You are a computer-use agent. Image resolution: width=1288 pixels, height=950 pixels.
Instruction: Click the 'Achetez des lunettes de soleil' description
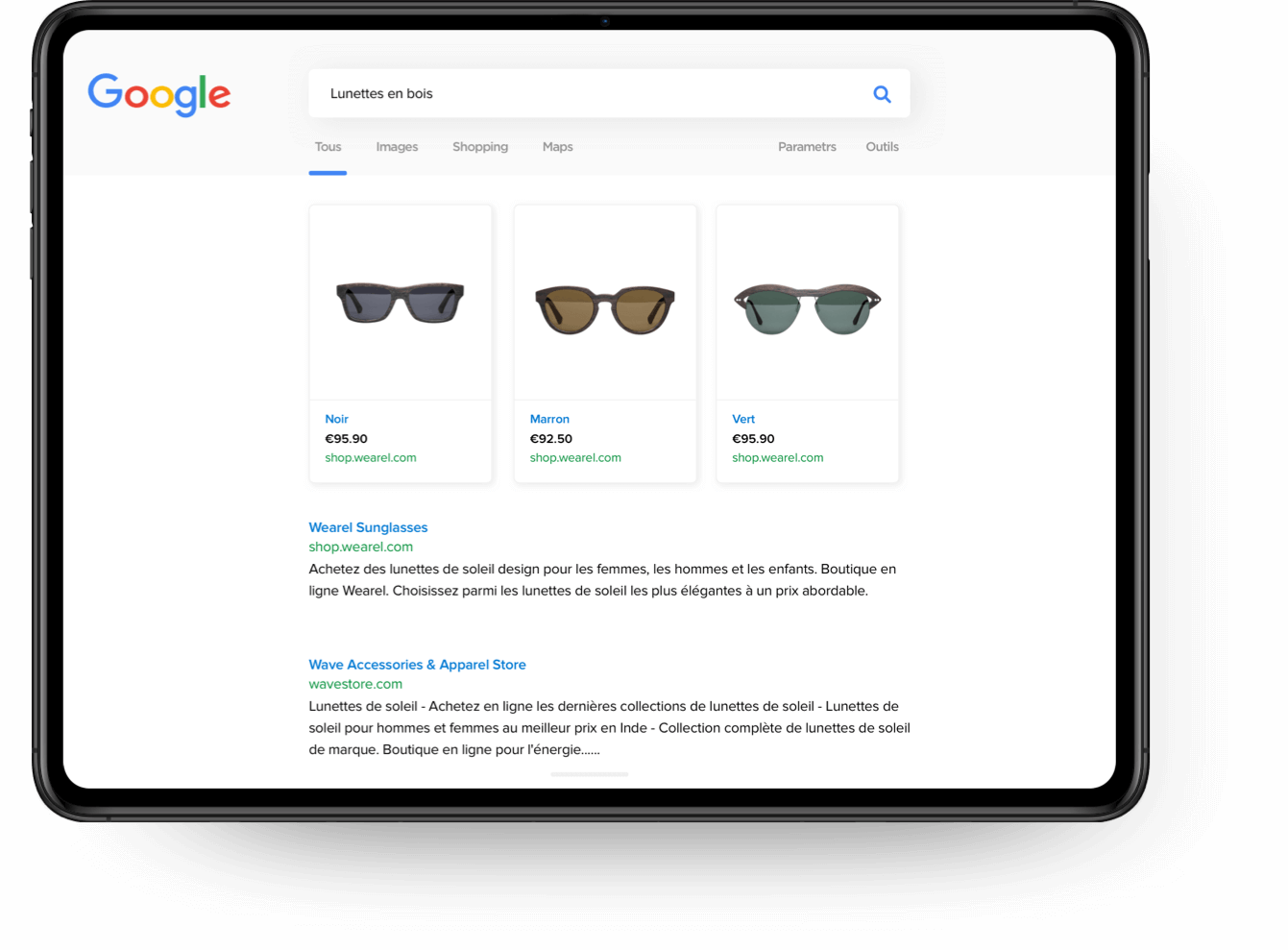click(602, 579)
